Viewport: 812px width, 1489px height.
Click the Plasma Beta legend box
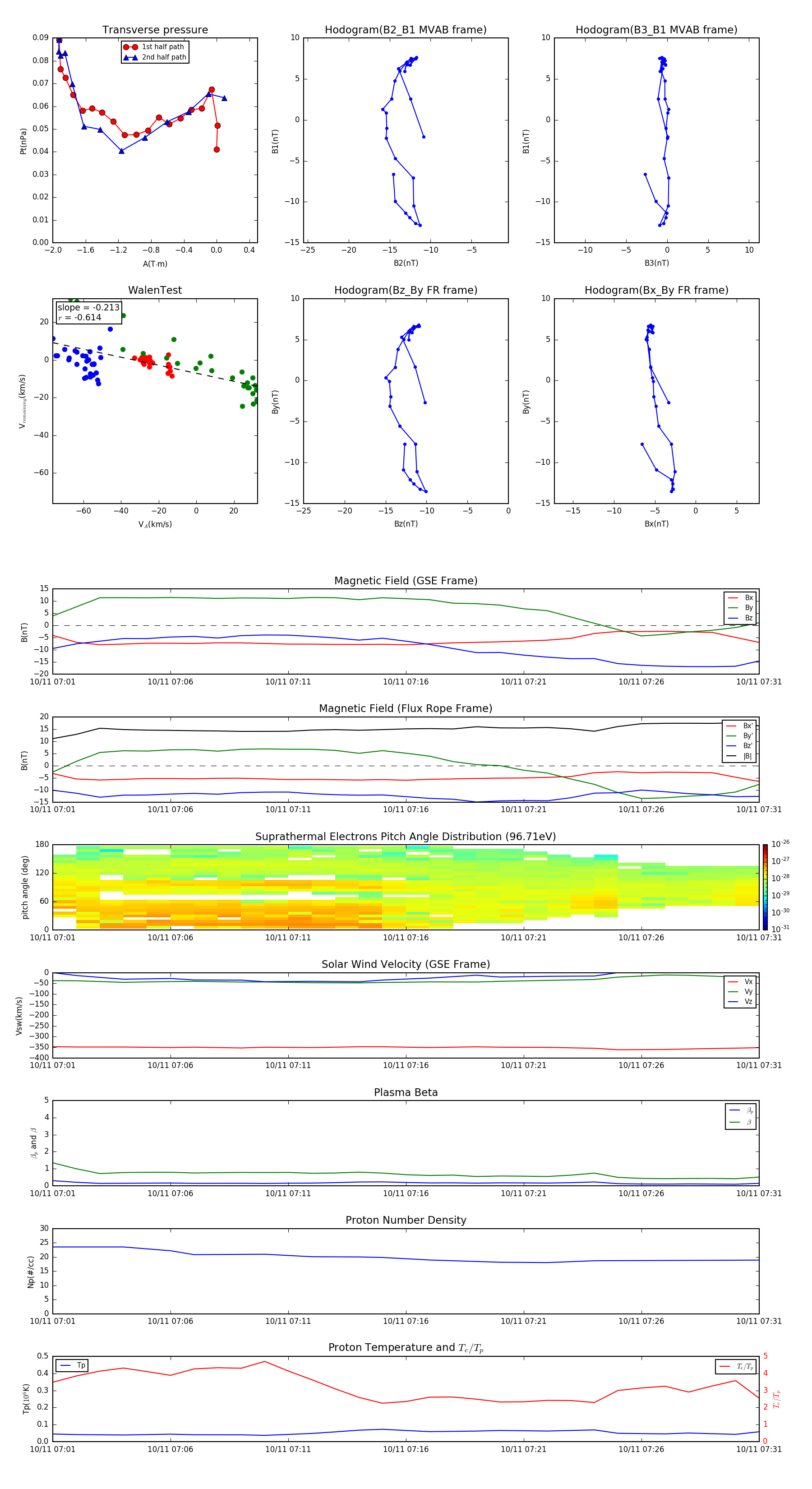point(740,1116)
